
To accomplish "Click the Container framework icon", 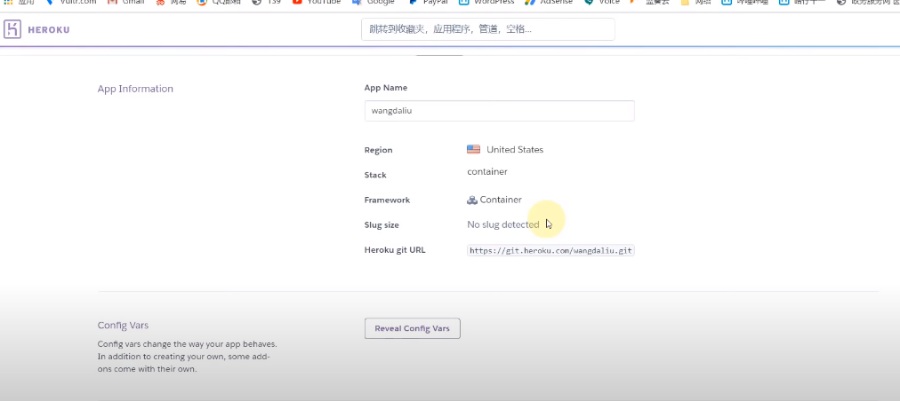I will coord(472,200).
